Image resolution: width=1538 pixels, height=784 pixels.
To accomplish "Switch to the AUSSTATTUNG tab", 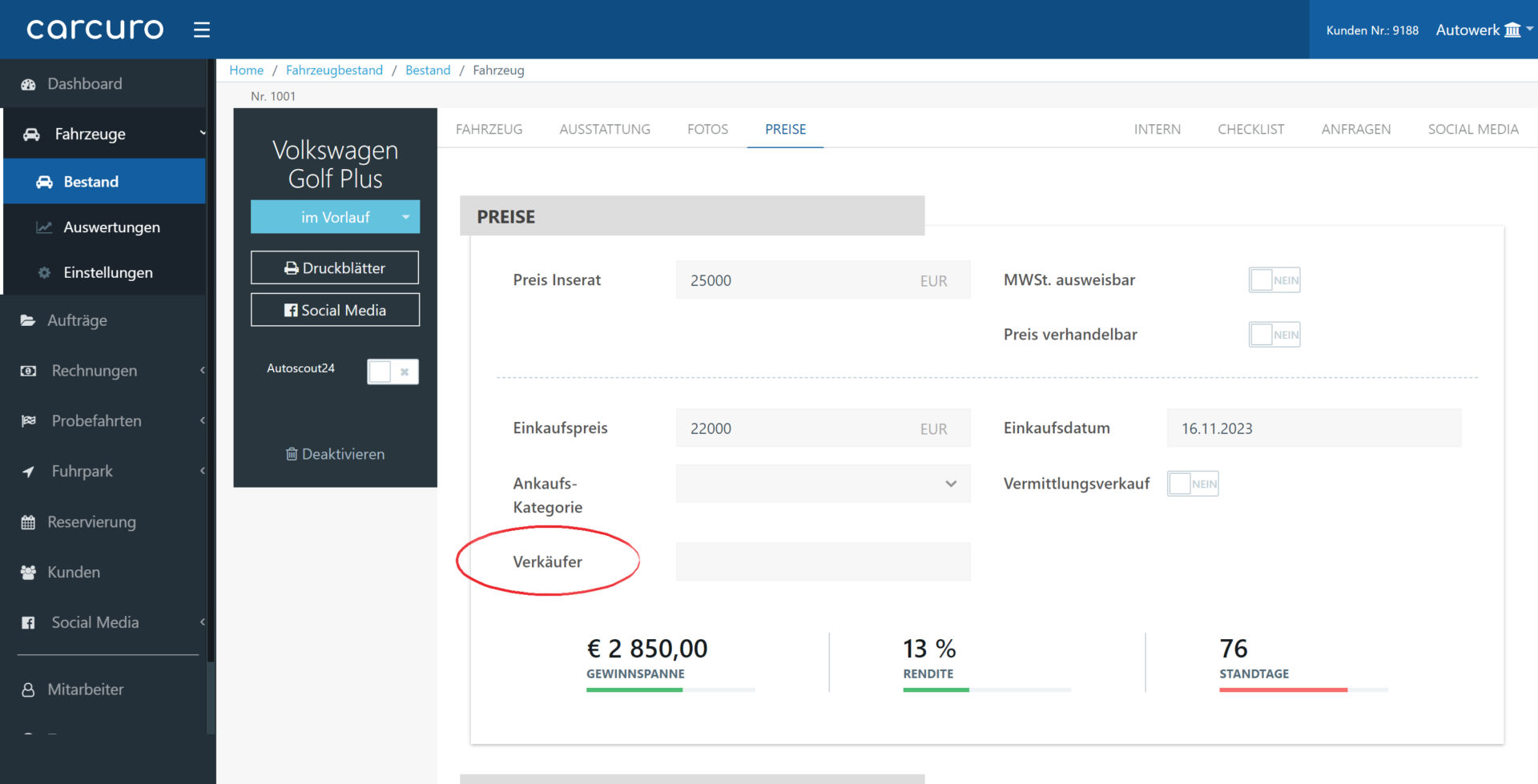I will point(605,129).
